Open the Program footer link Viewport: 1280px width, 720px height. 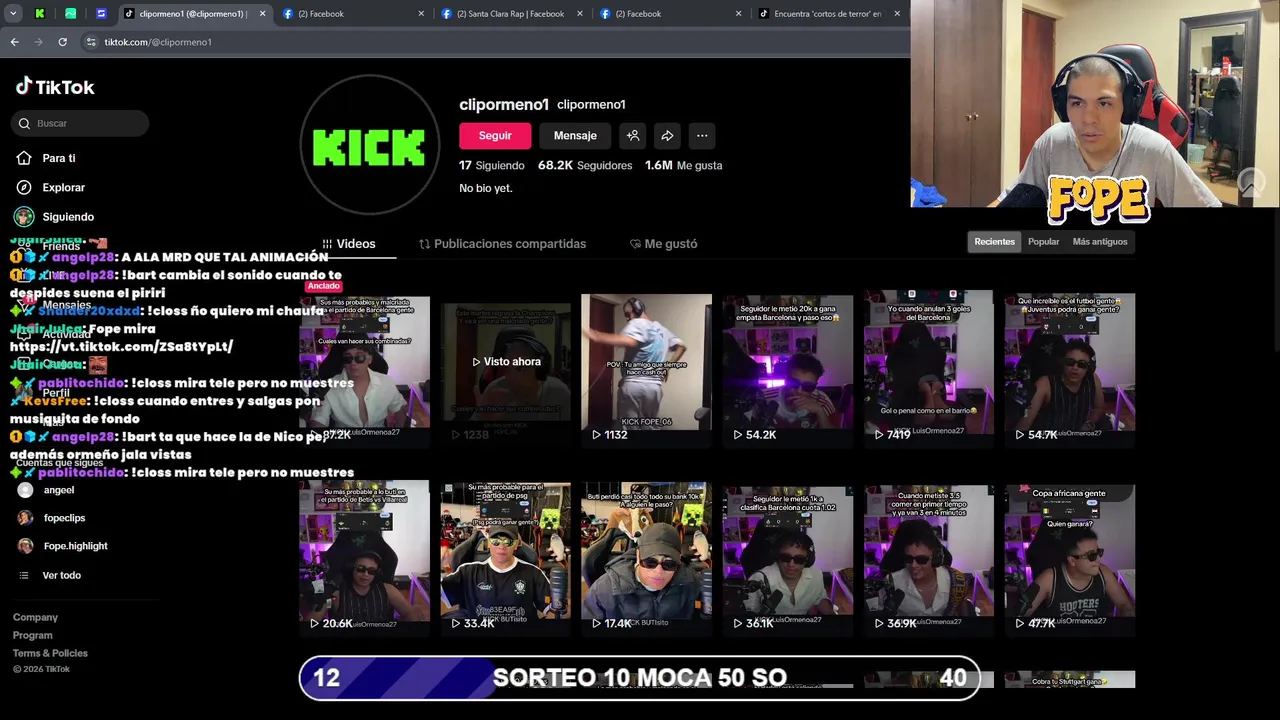tap(33, 636)
